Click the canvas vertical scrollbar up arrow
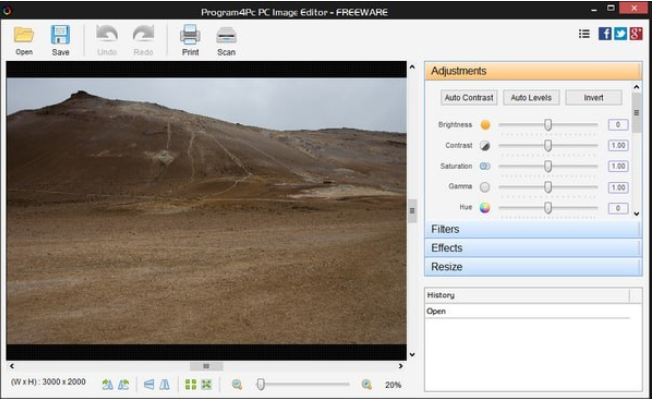 pyautogui.click(x=412, y=66)
